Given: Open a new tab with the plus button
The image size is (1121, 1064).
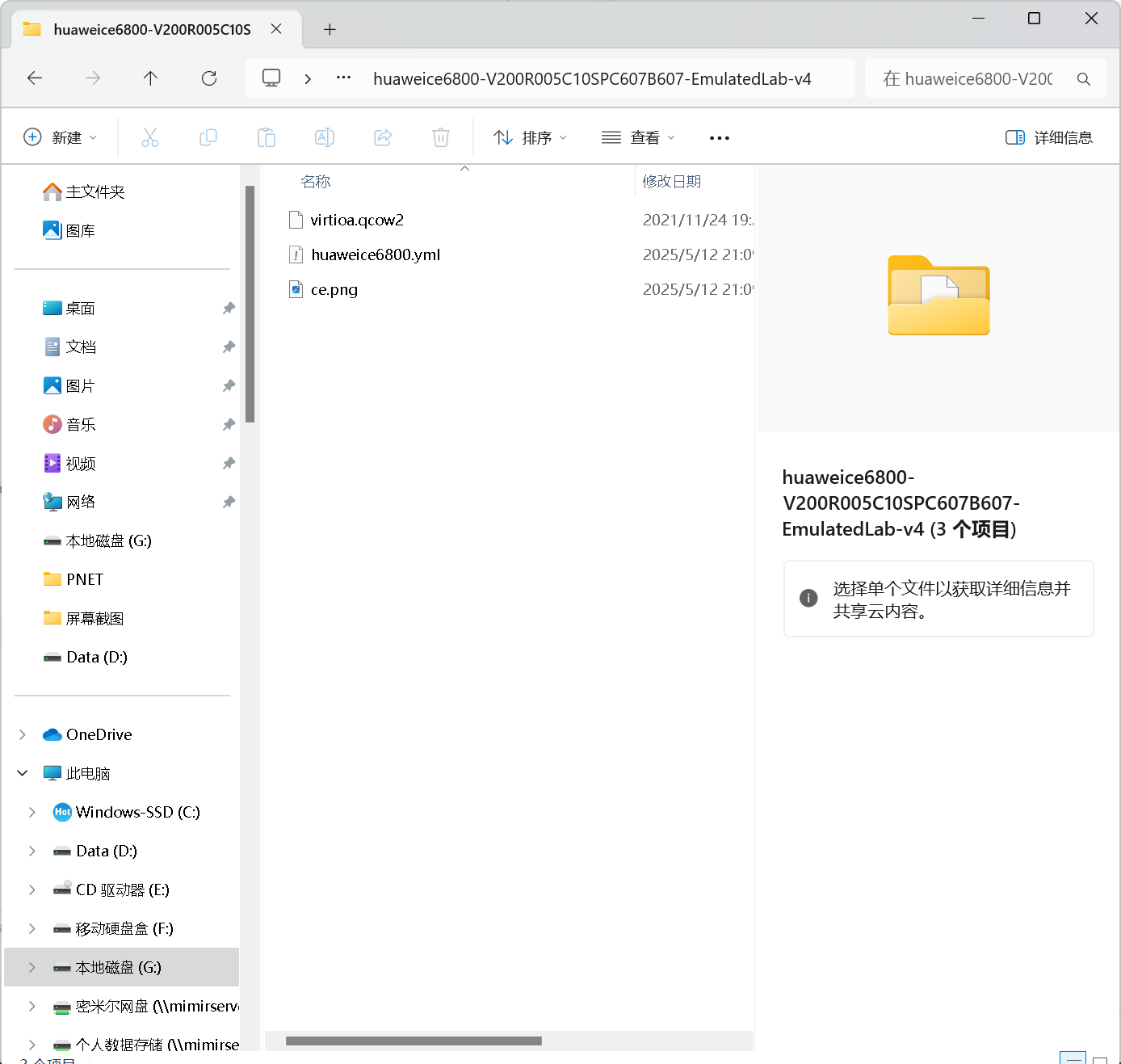Looking at the screenshot, I should click(330, 29).
